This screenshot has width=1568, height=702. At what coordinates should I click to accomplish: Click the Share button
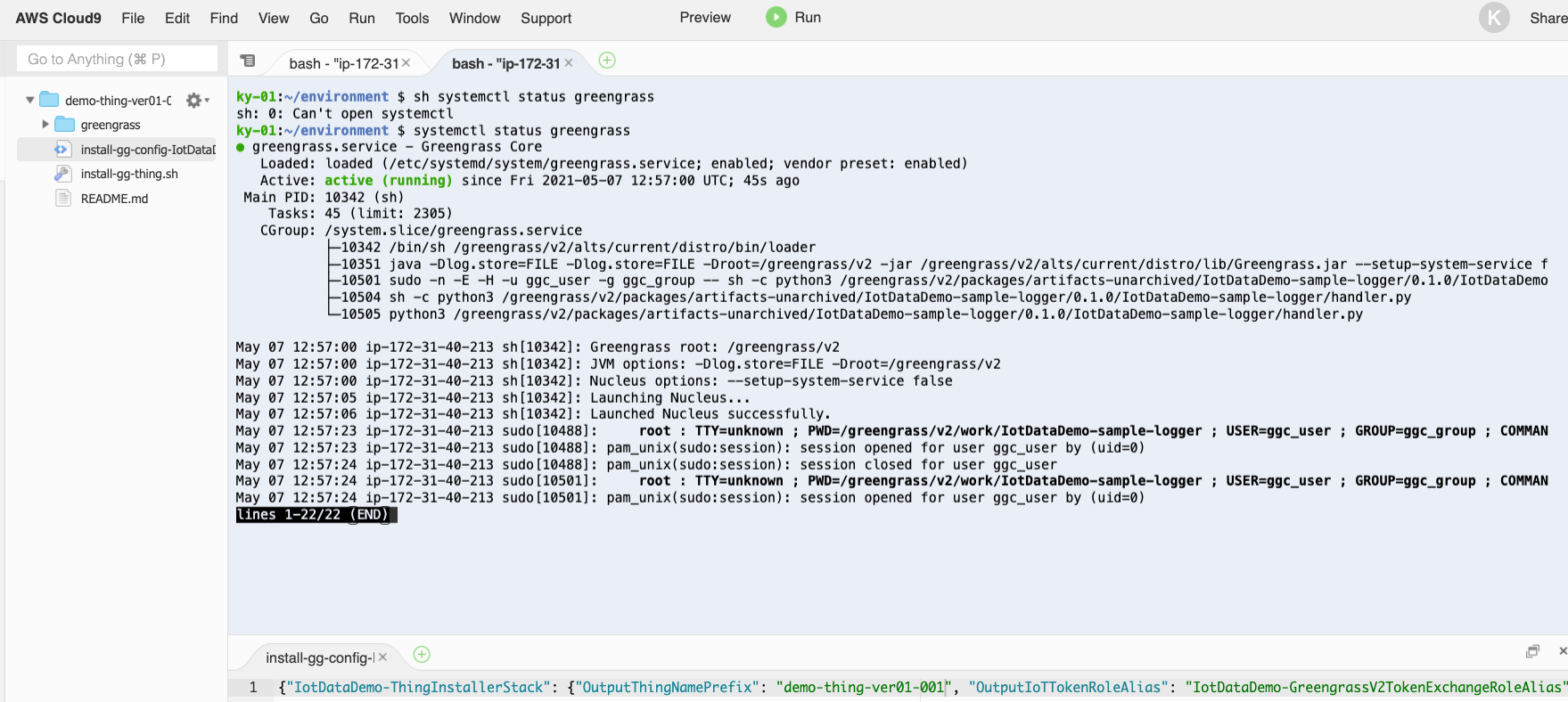point(1548,18)
